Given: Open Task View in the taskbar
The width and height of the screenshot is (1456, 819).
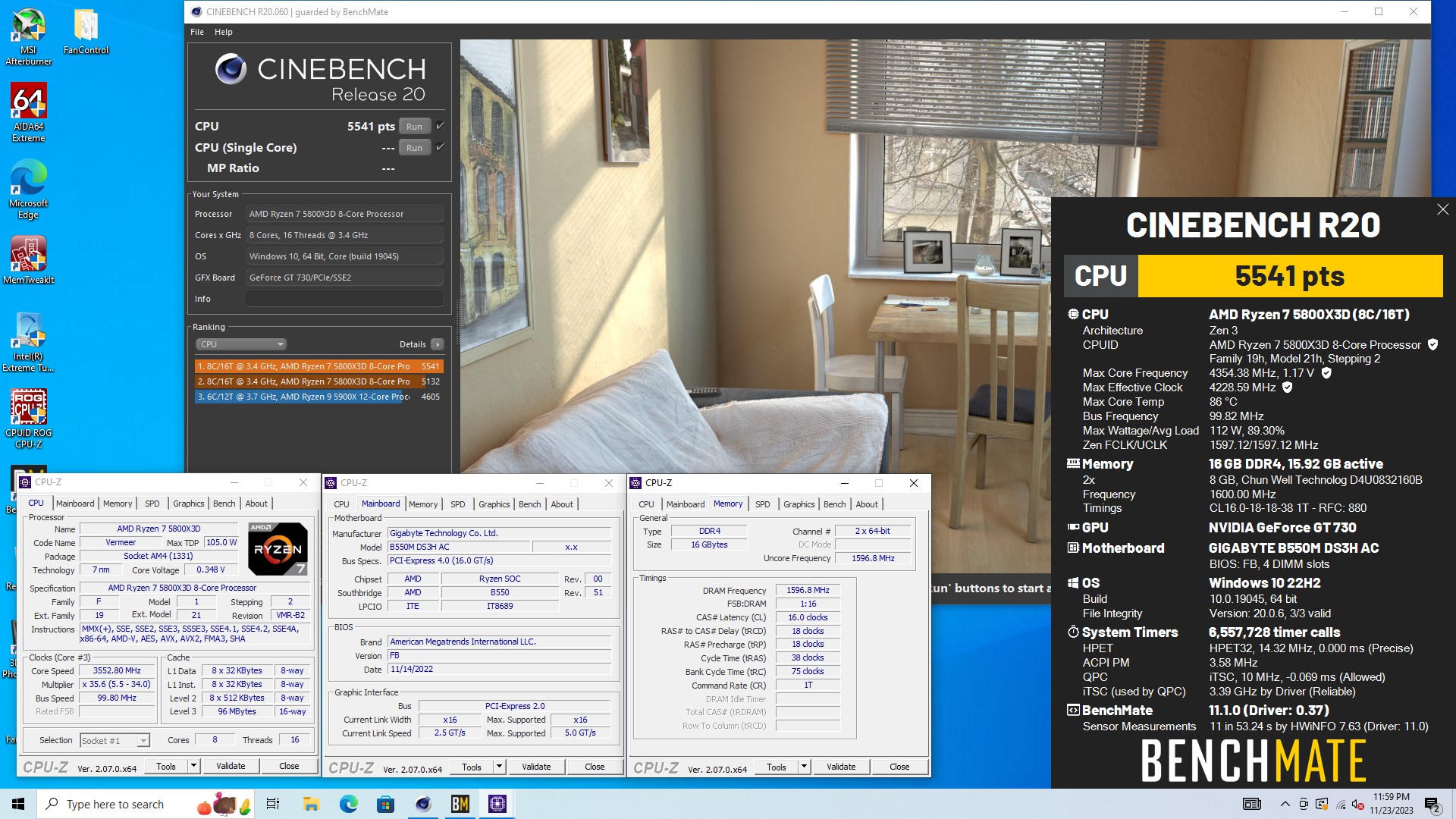Looking at the screenshot, I should coord(273,804).
